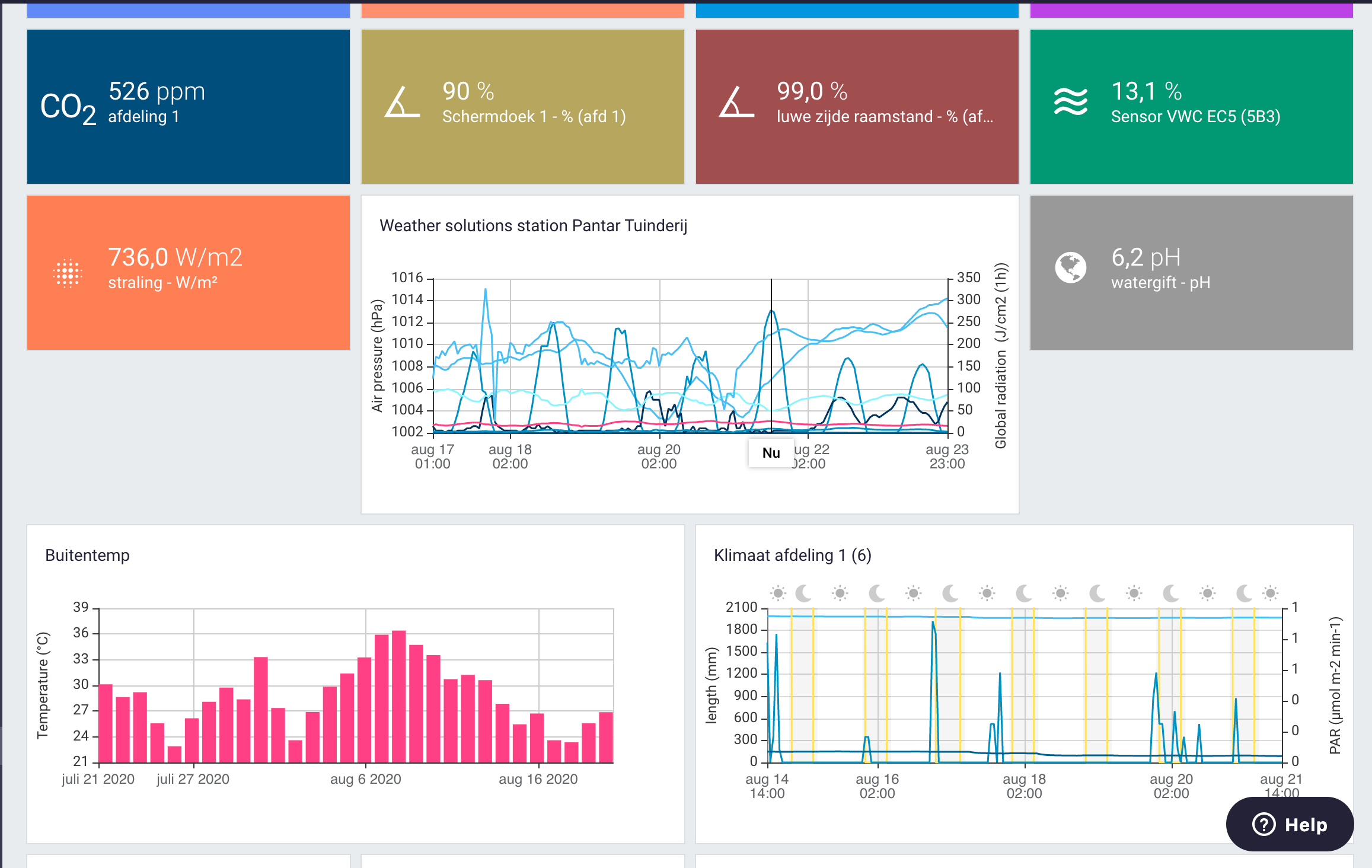Click the question mark icon in Help
Viewport: 1372px width, 868px height.
(x=1263, y=824)
